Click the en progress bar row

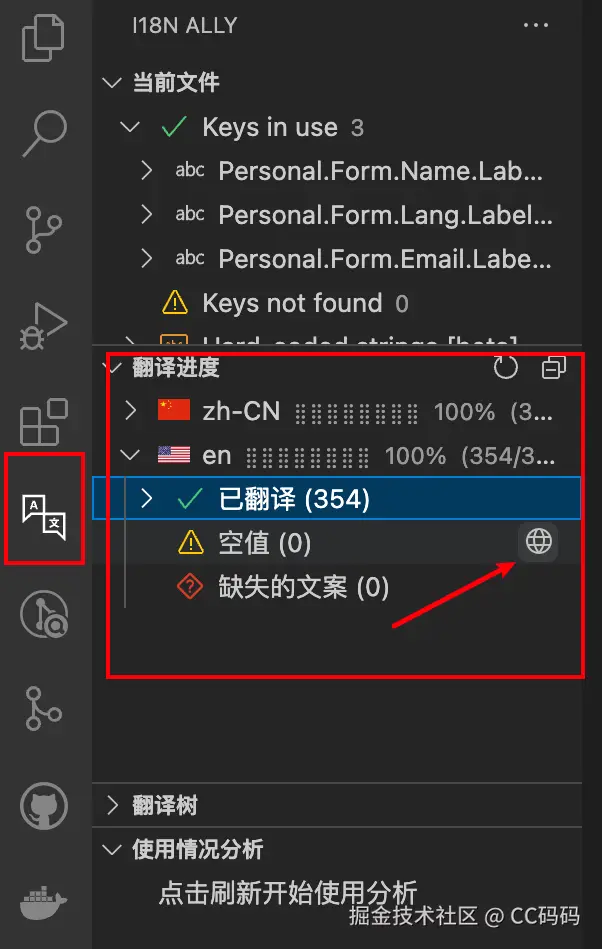337,455
